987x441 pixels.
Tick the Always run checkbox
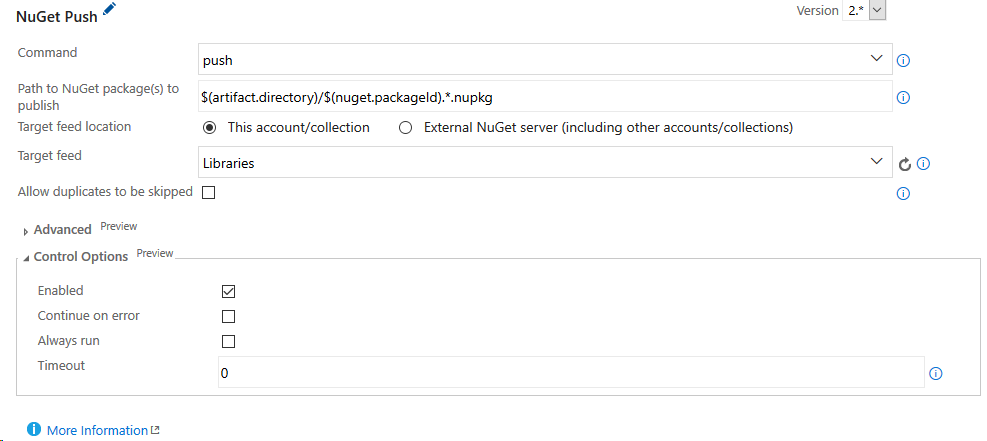[228, 341]
